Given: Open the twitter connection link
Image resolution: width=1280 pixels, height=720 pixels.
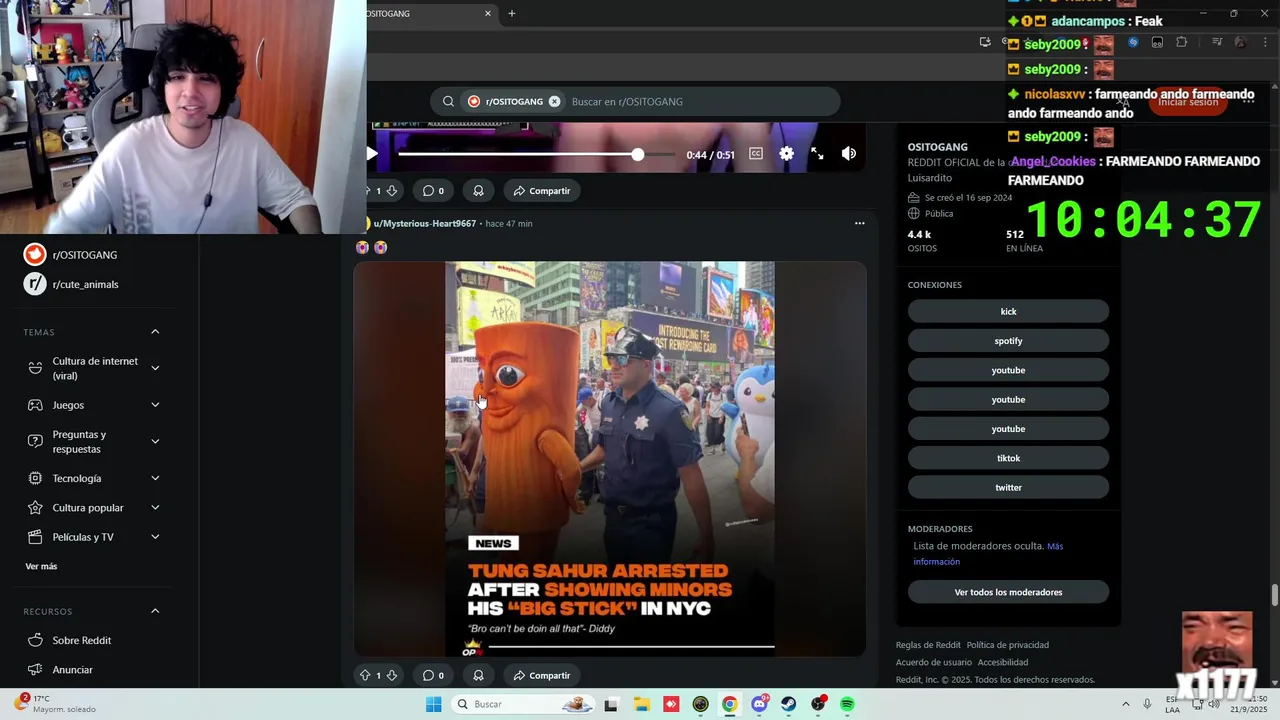Looking at the screenshot, I should 1008,487.
